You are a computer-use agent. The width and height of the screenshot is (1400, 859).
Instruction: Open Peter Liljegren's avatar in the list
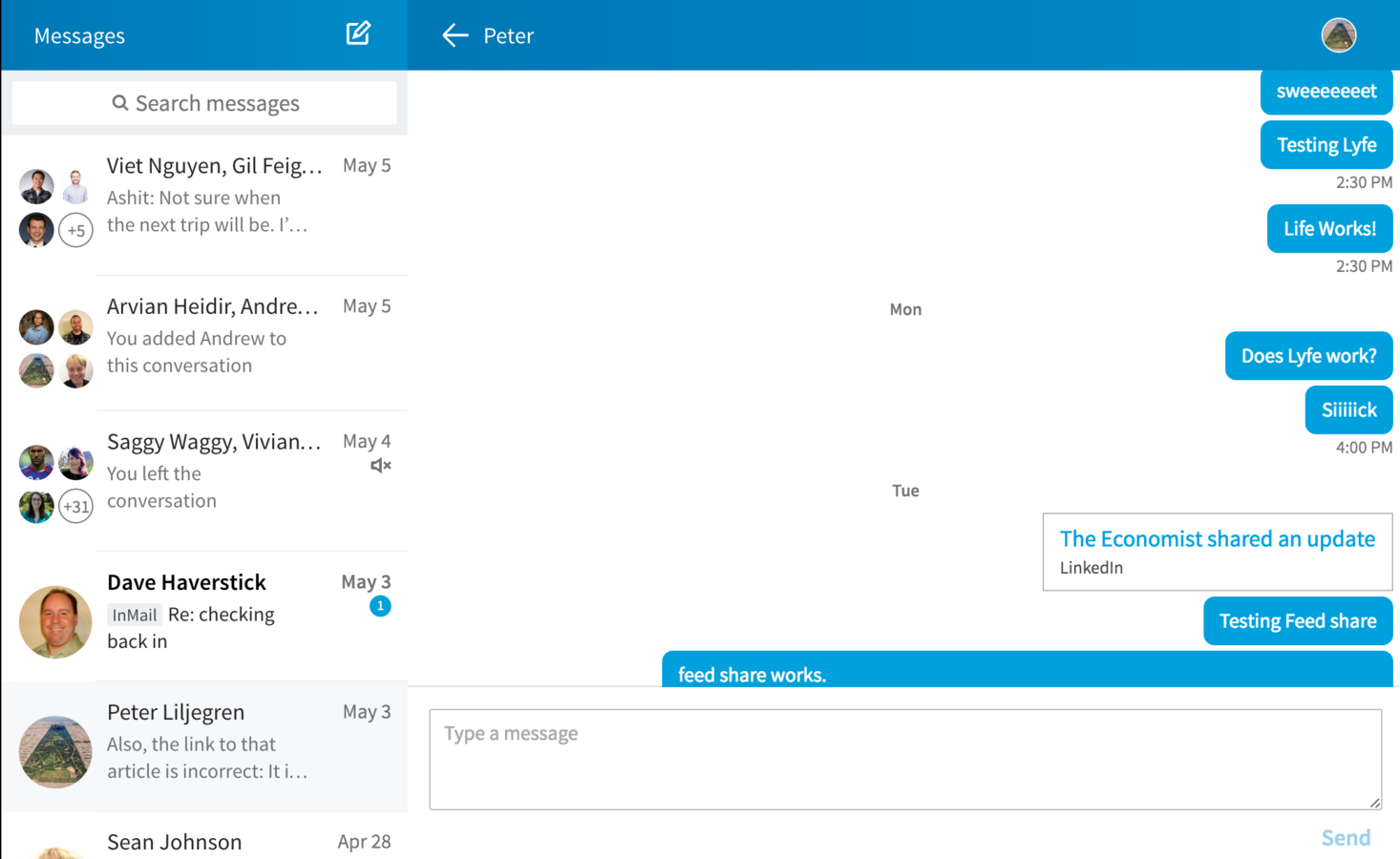pos(55,752)
